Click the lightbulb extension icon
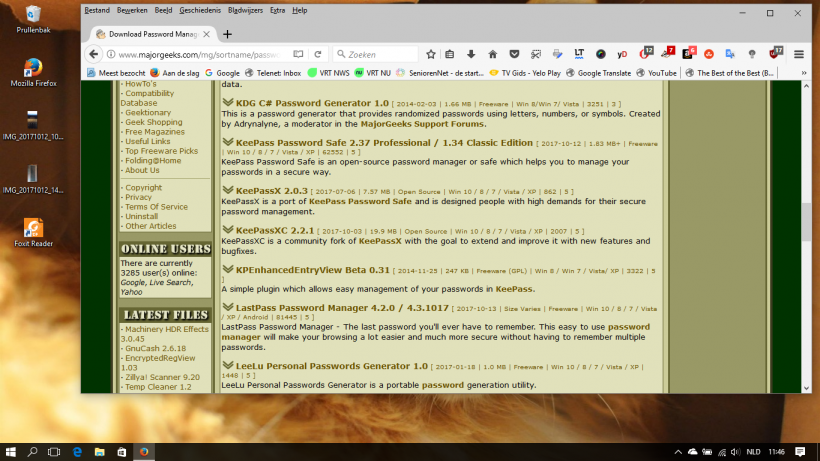Screen dimensions: 820x461 (x=751, y=54)
